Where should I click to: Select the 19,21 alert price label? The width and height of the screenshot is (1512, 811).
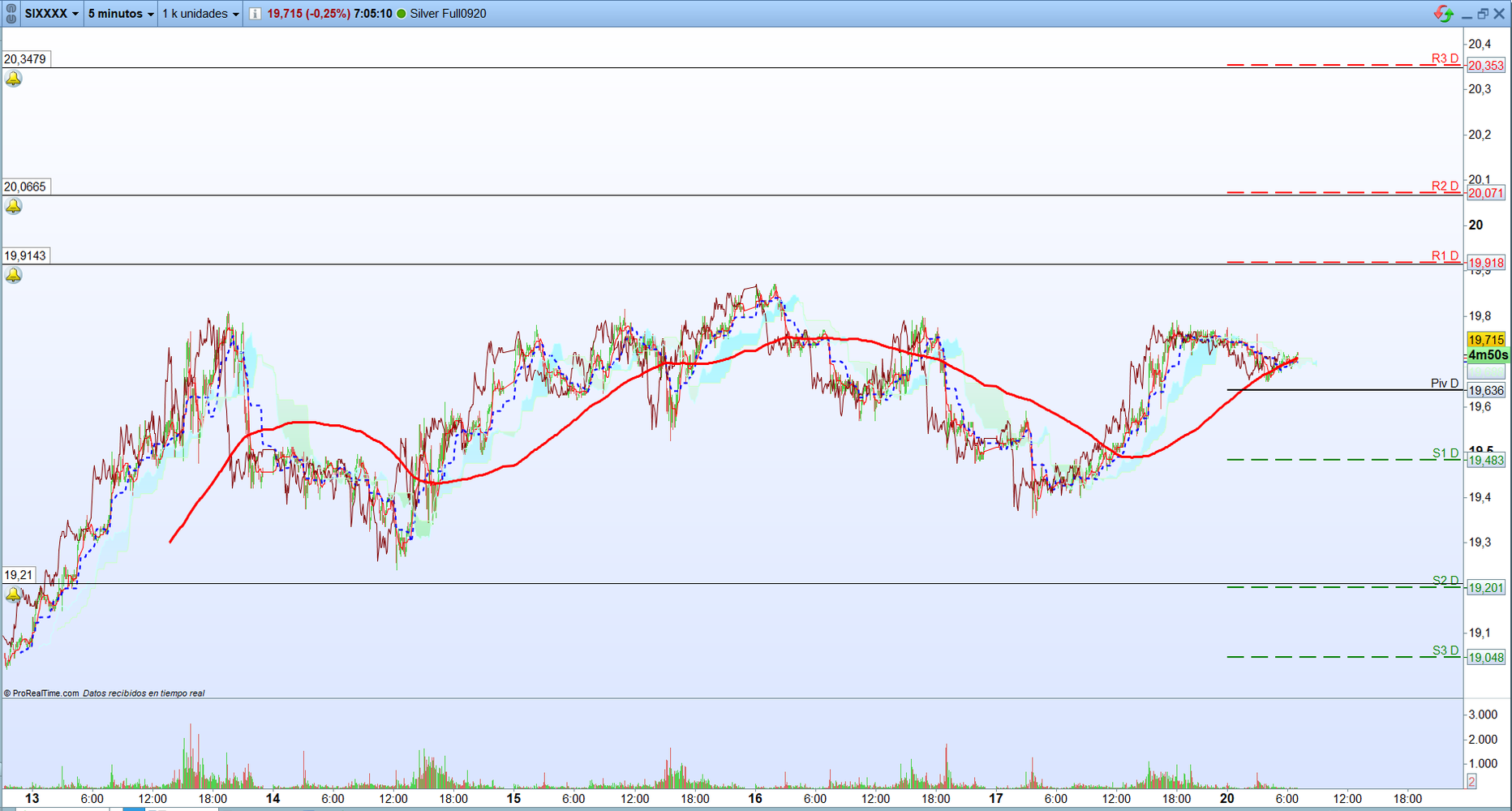[19, 575]
